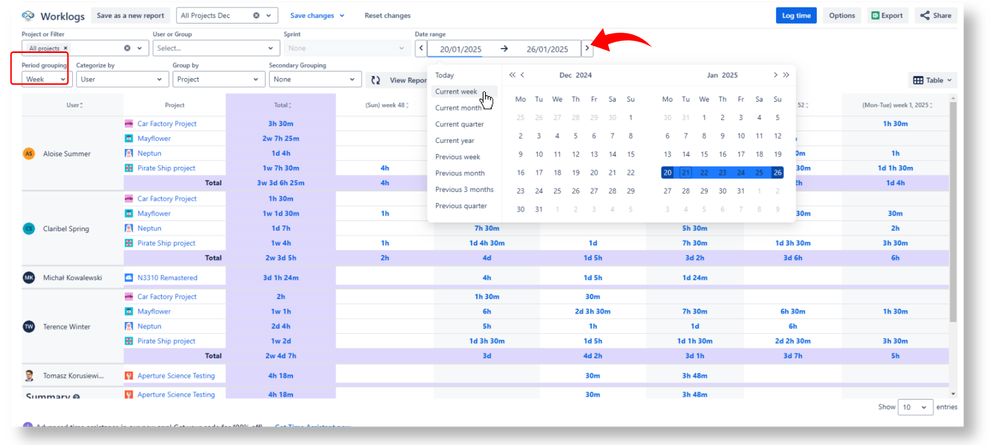This screenshot has height=445, width=999.
Task: Click the Options button
Action: pyautogui.click(x=842, y=15)
